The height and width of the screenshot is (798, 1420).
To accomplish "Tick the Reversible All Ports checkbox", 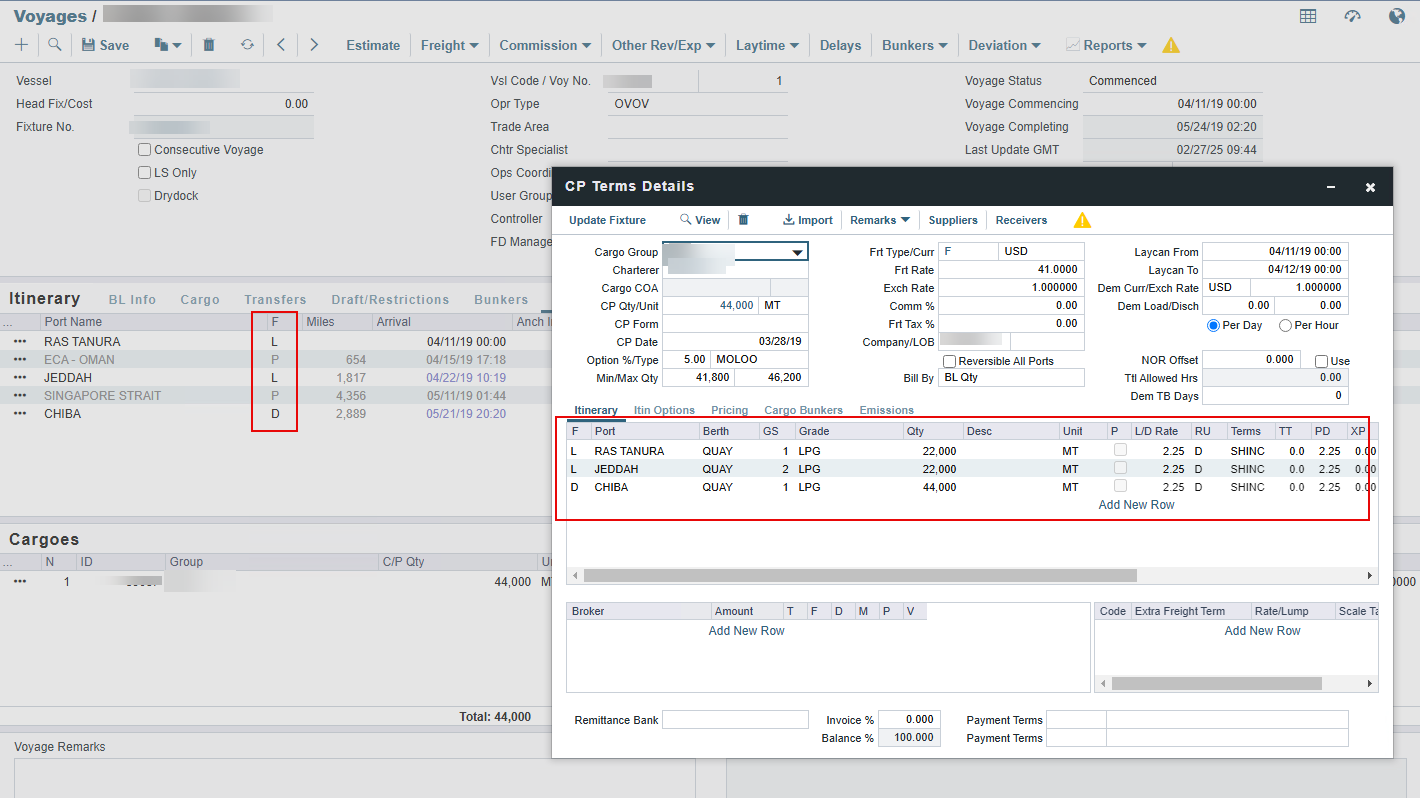I will coord(949,361).
